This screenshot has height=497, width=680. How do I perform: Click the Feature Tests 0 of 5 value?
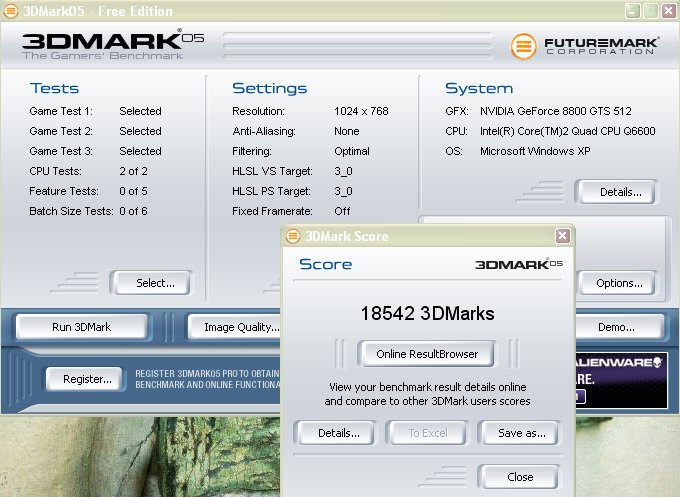pyautogui.click(x=133, y=191)
